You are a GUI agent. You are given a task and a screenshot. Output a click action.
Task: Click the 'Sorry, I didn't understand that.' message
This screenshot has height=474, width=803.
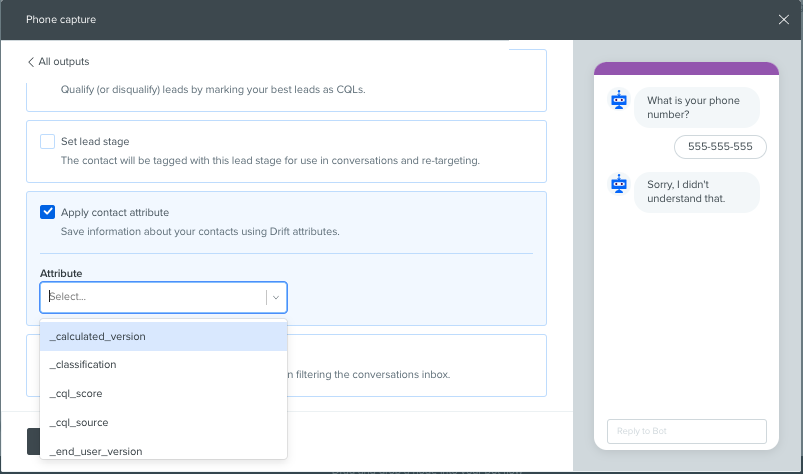[x=696, y=192]
